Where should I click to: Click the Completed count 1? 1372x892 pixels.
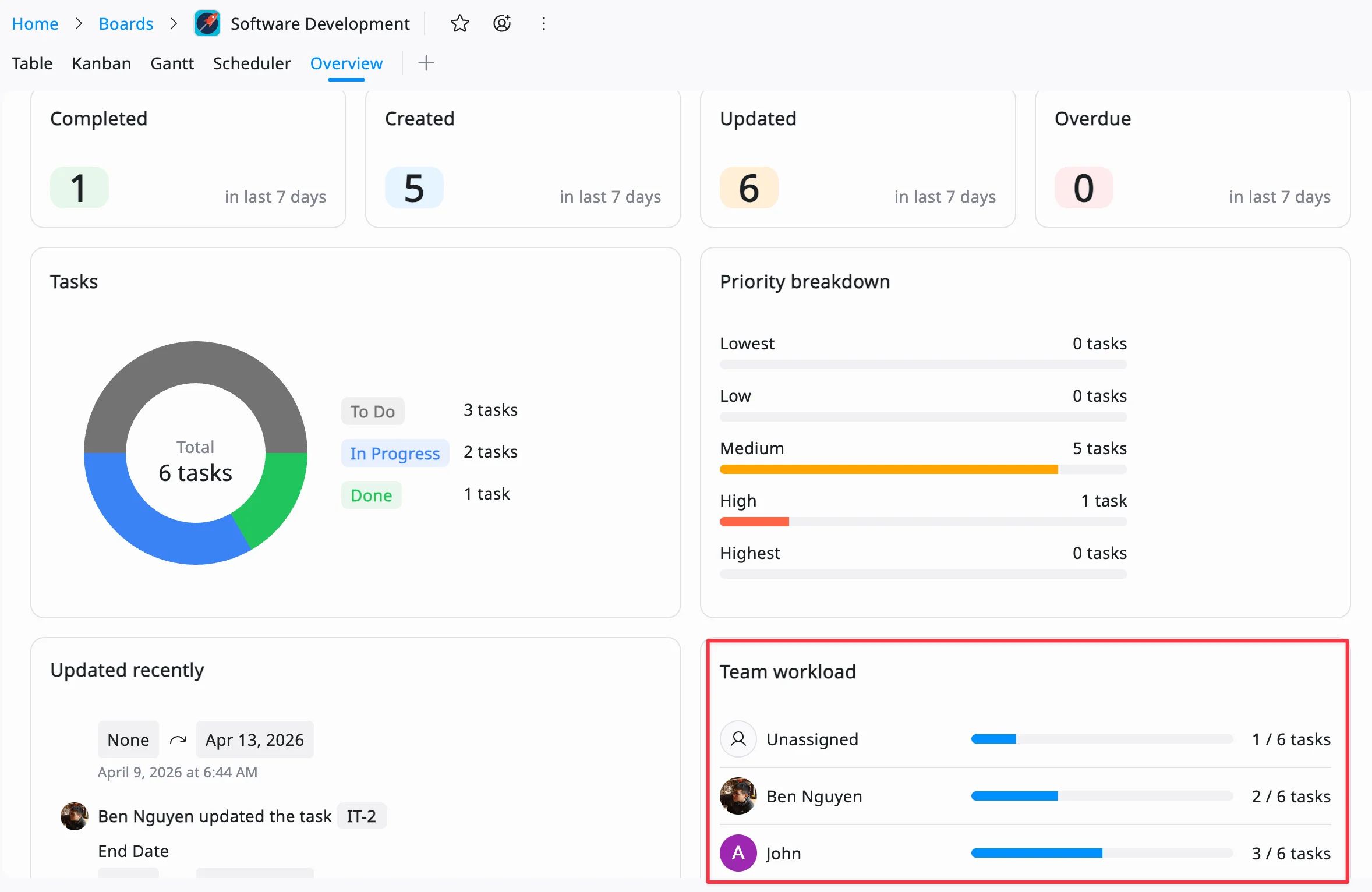79,187
